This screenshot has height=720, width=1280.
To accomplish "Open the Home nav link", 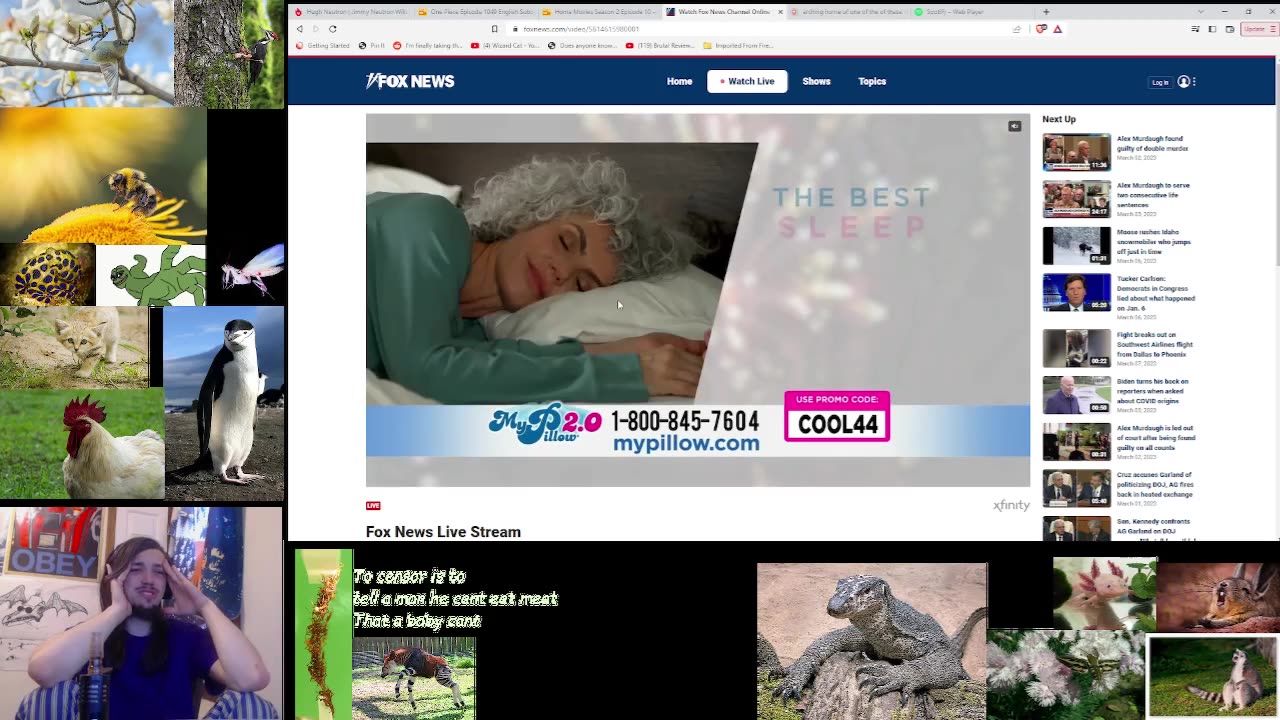I will (x=679, y=81).
